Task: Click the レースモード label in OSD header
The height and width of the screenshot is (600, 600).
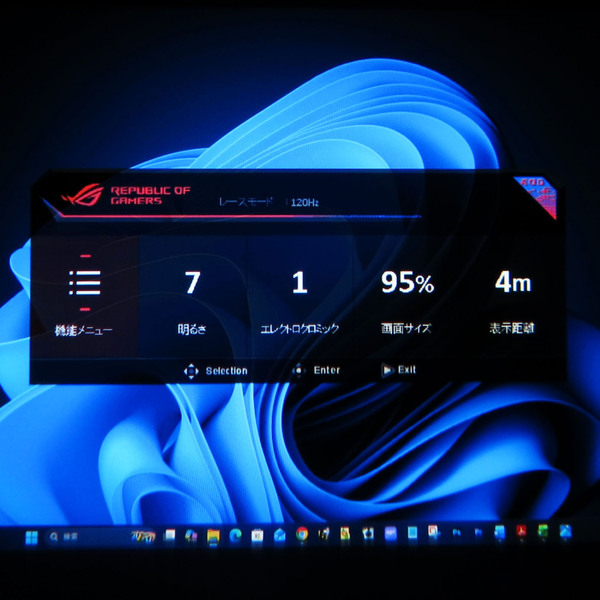Action: [x=246, y=202]
